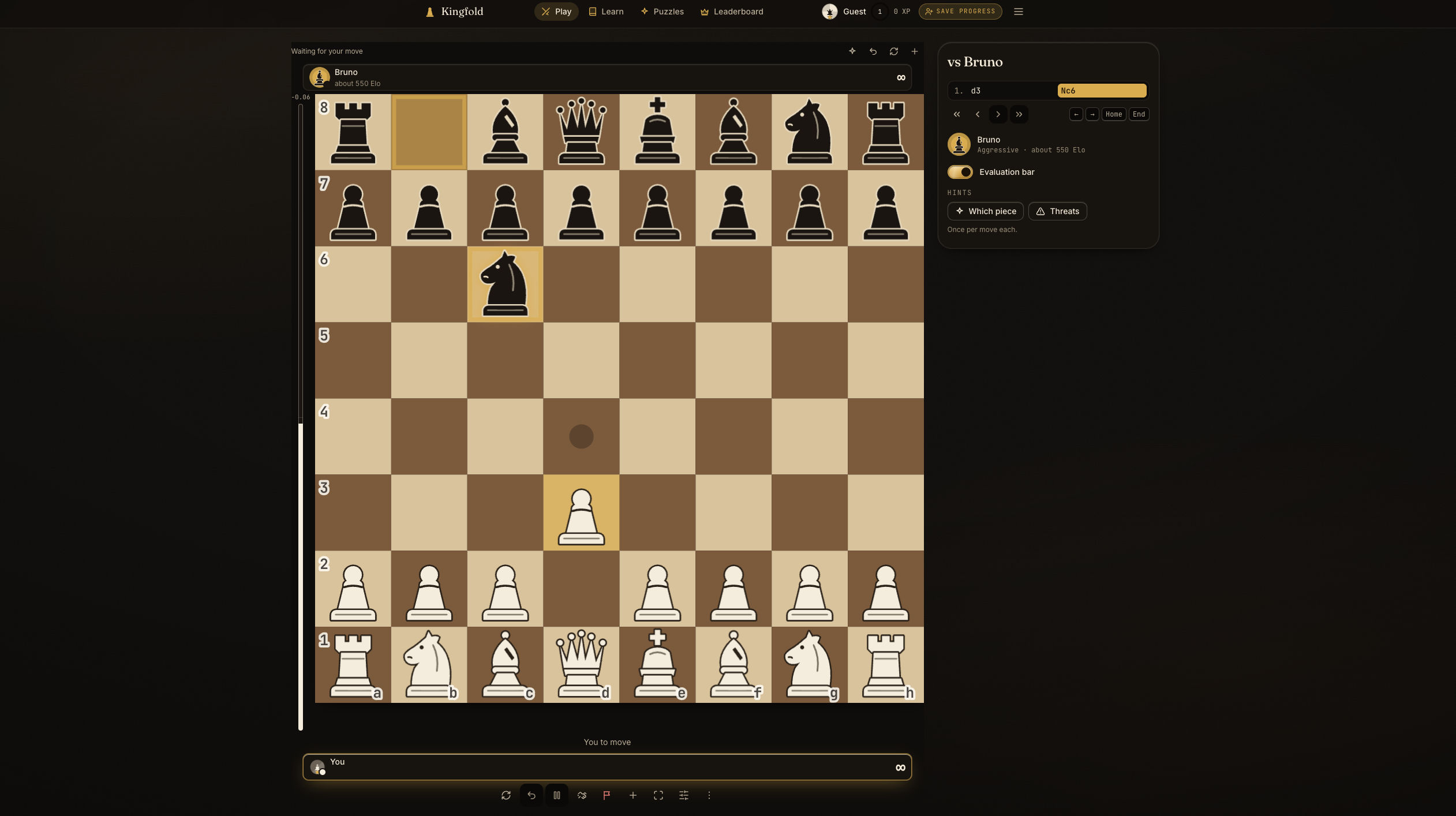
Task: Click the highlighted d4 destination dot
Action: pyautogui.click(x=581, y=436)
